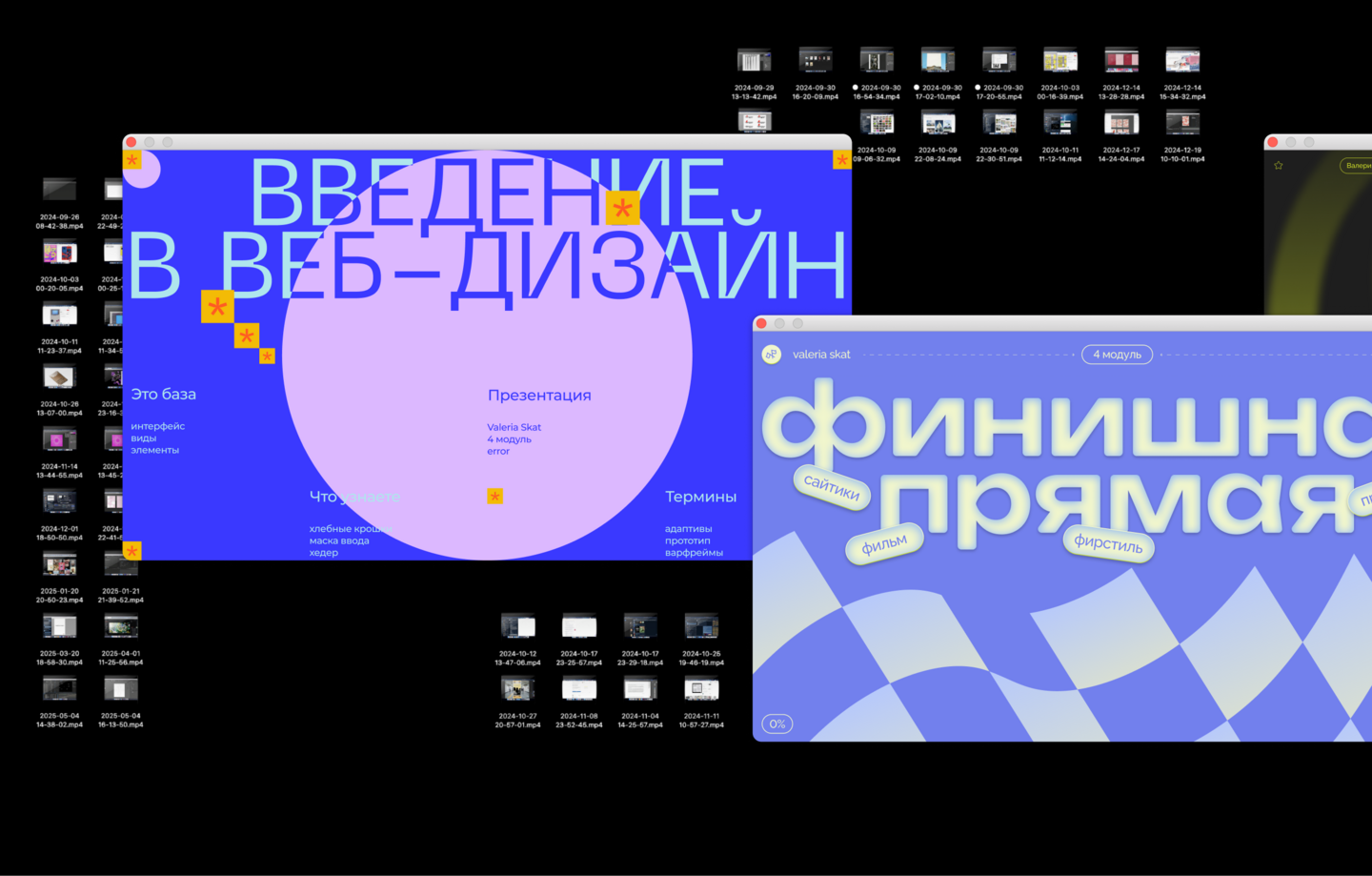
Task: Click the 'Что узнаете' heading
Action: [x=354, y=497]
